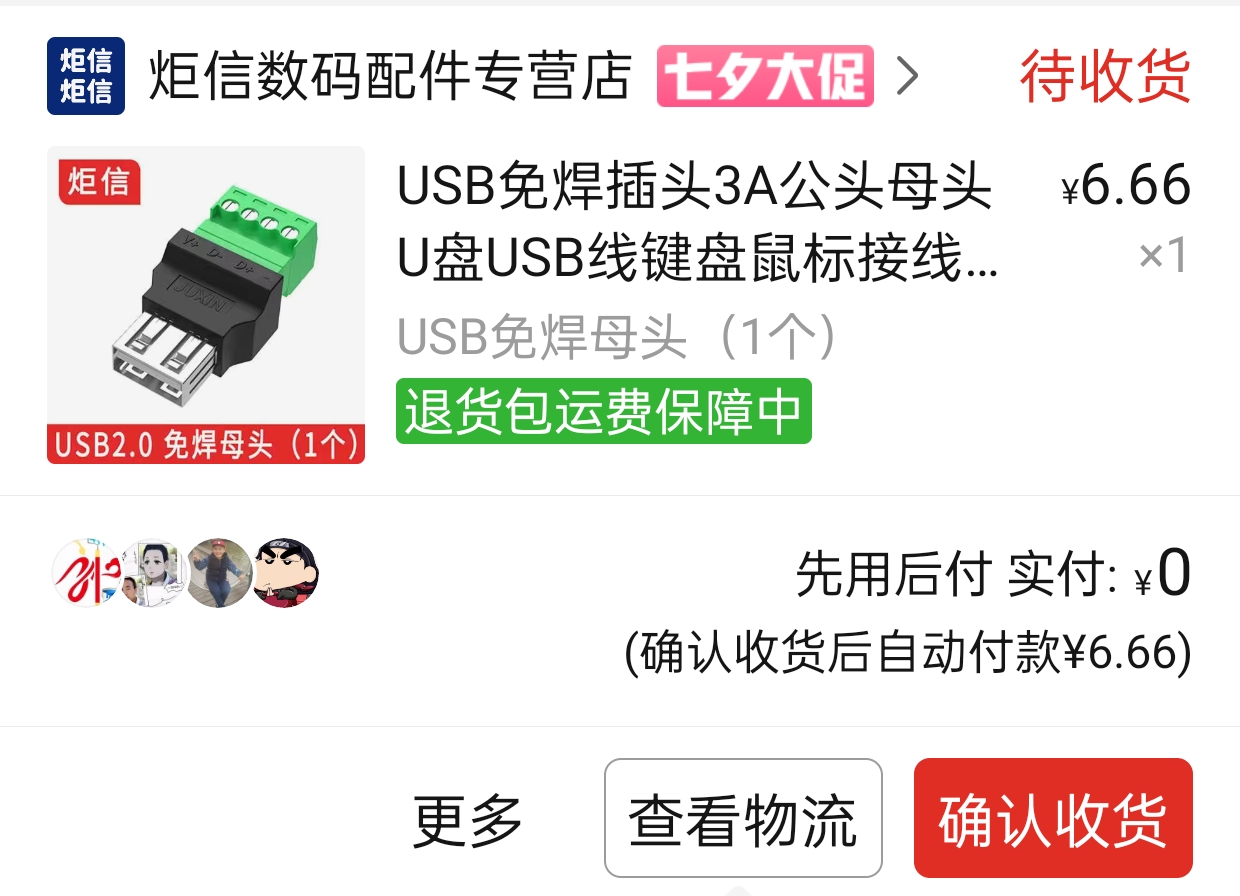Click 查看物流 to view logistics
The image size is (1240, 896).
click(x=743, y=818)
